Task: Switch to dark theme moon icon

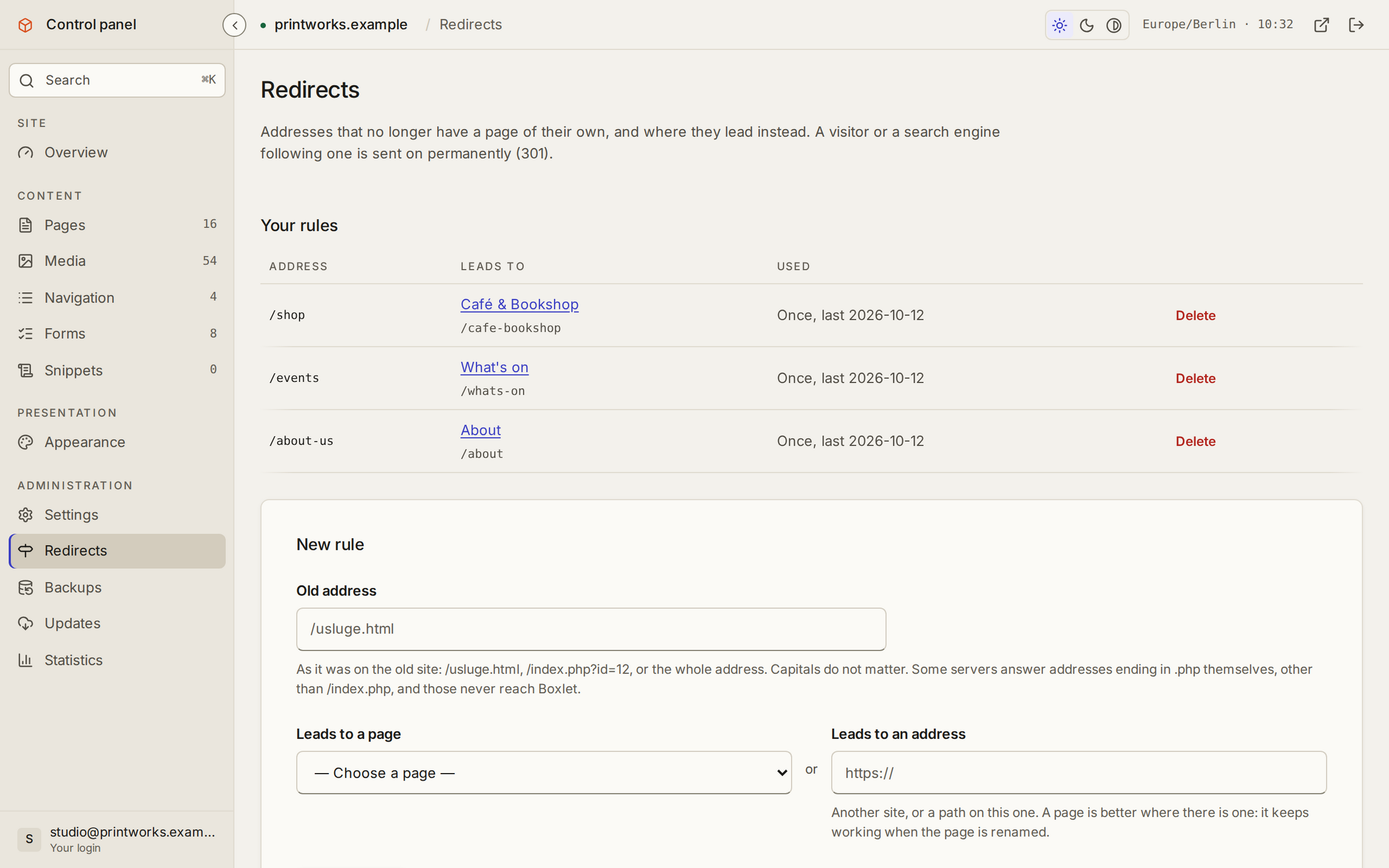Action: click(x=1087, y=25)
